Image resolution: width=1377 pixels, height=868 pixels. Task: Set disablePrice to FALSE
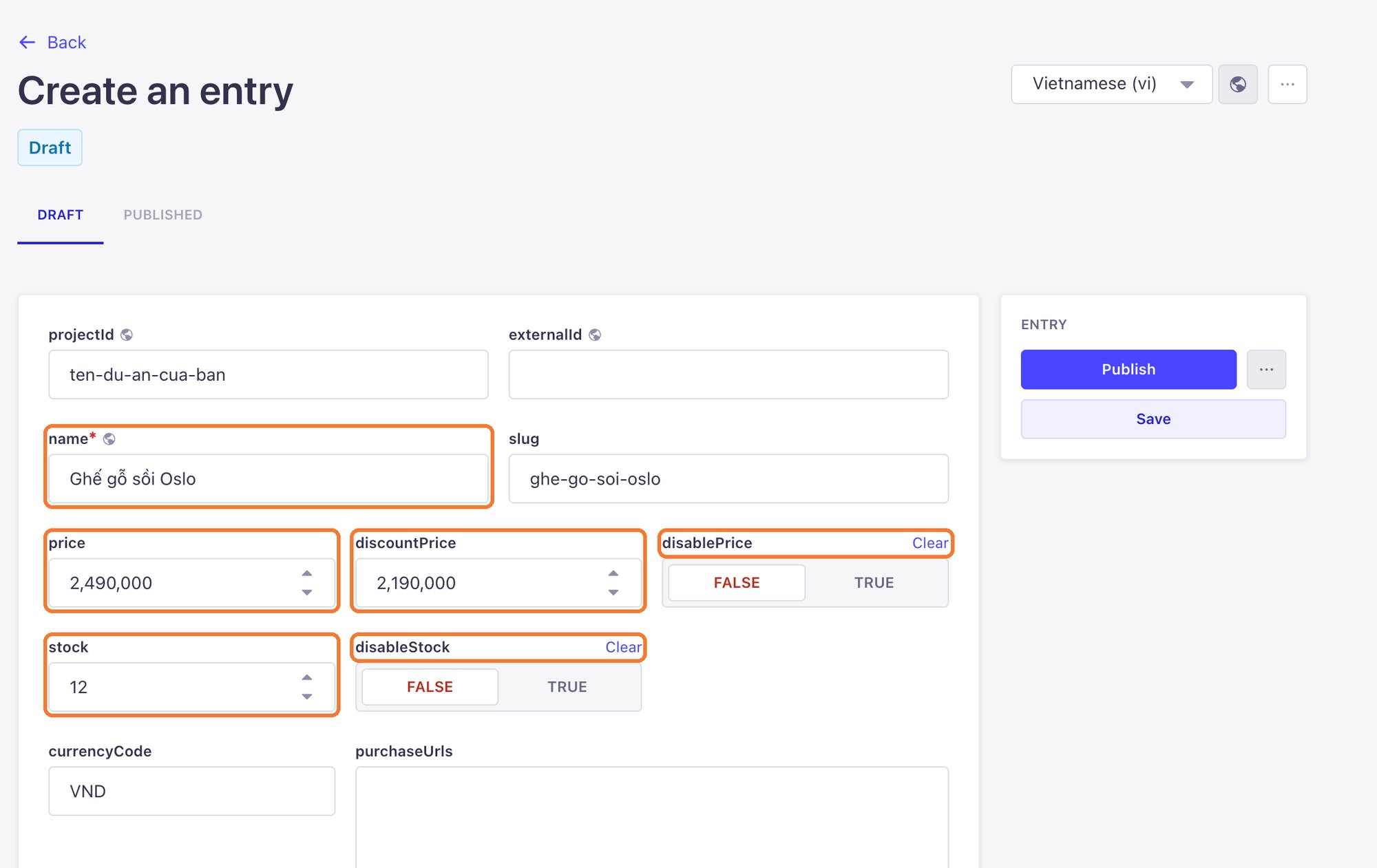coord(737,583)
